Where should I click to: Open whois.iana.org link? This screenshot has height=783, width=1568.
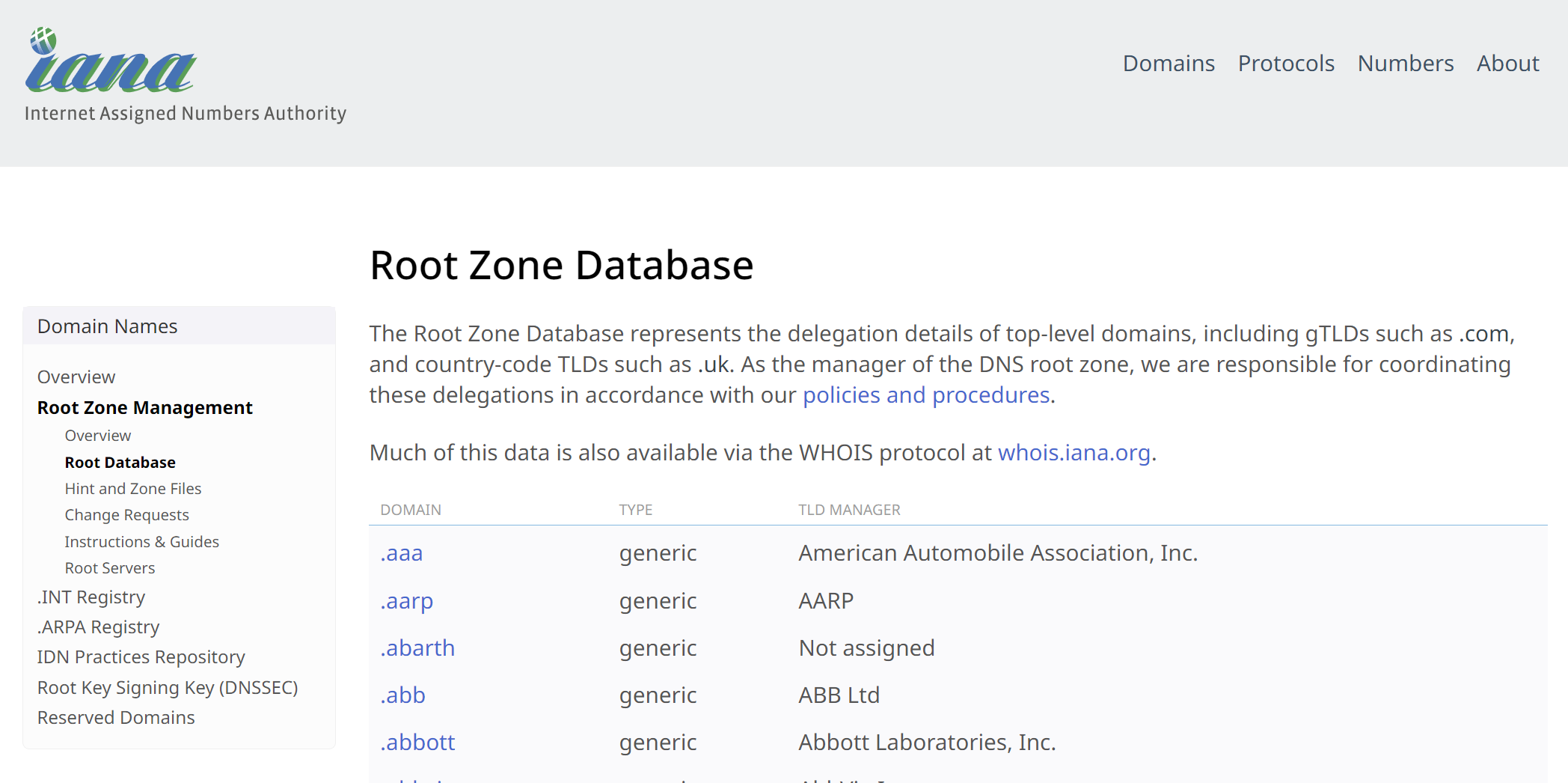1074,453
